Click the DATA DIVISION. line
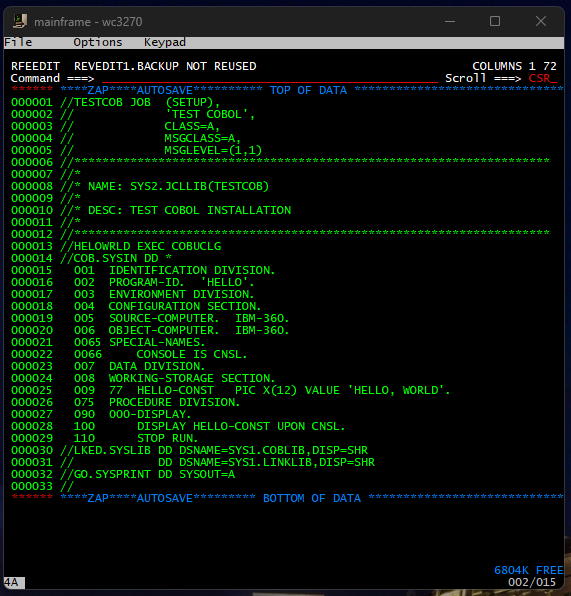Image resolution: width=571 pixels, height=596 pixels. (x=157, y=366)
